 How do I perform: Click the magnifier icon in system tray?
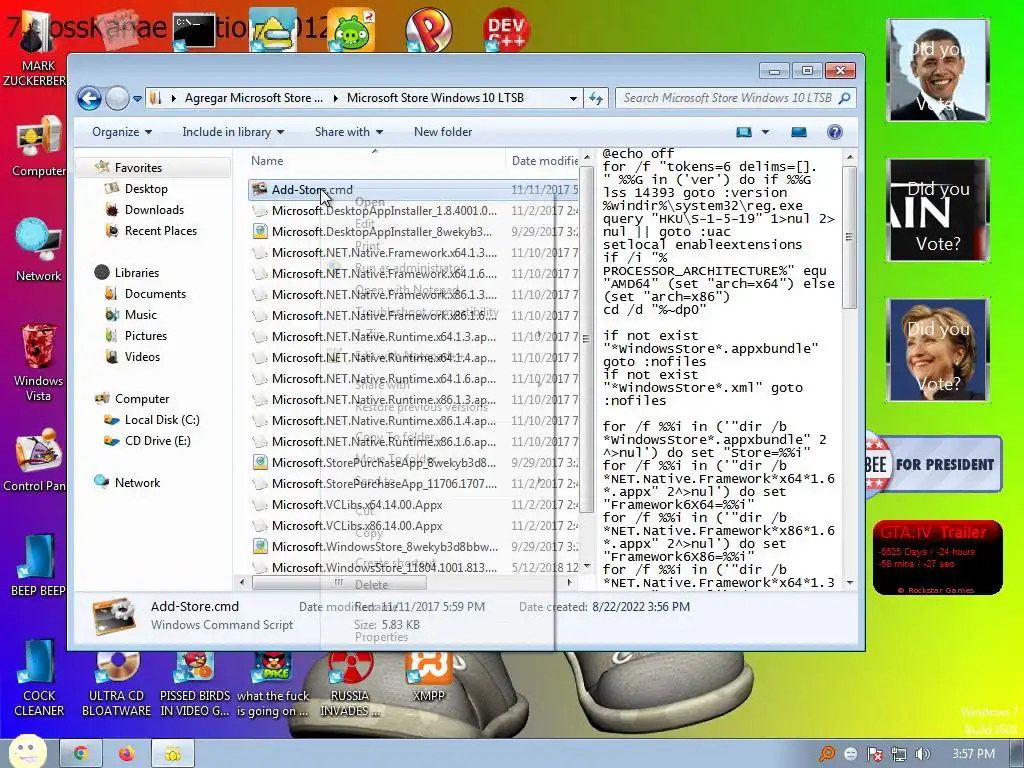coord(827,754)
